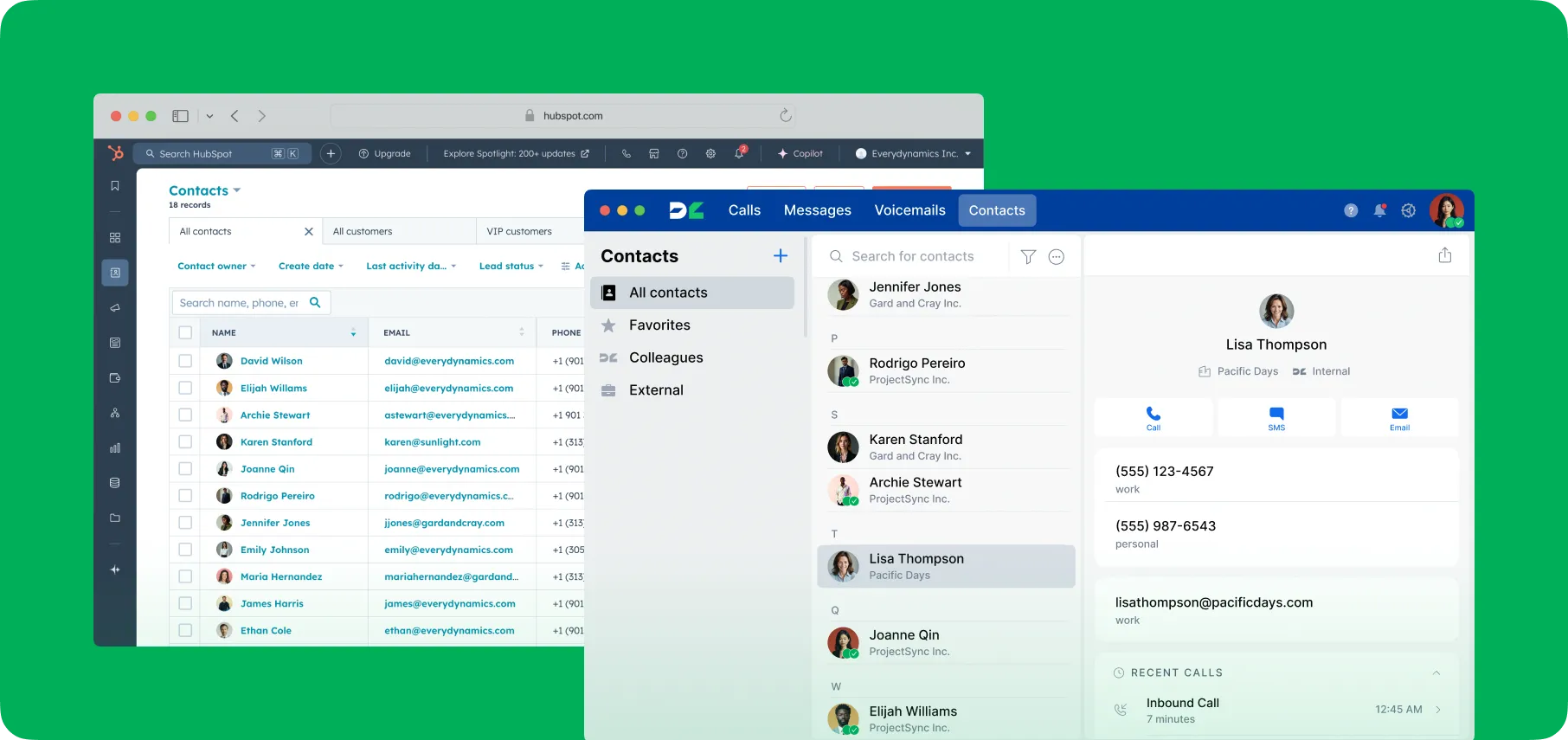Select the checkbox for Karen Stanford row
1568x740 pixels.
pos(185,442)
